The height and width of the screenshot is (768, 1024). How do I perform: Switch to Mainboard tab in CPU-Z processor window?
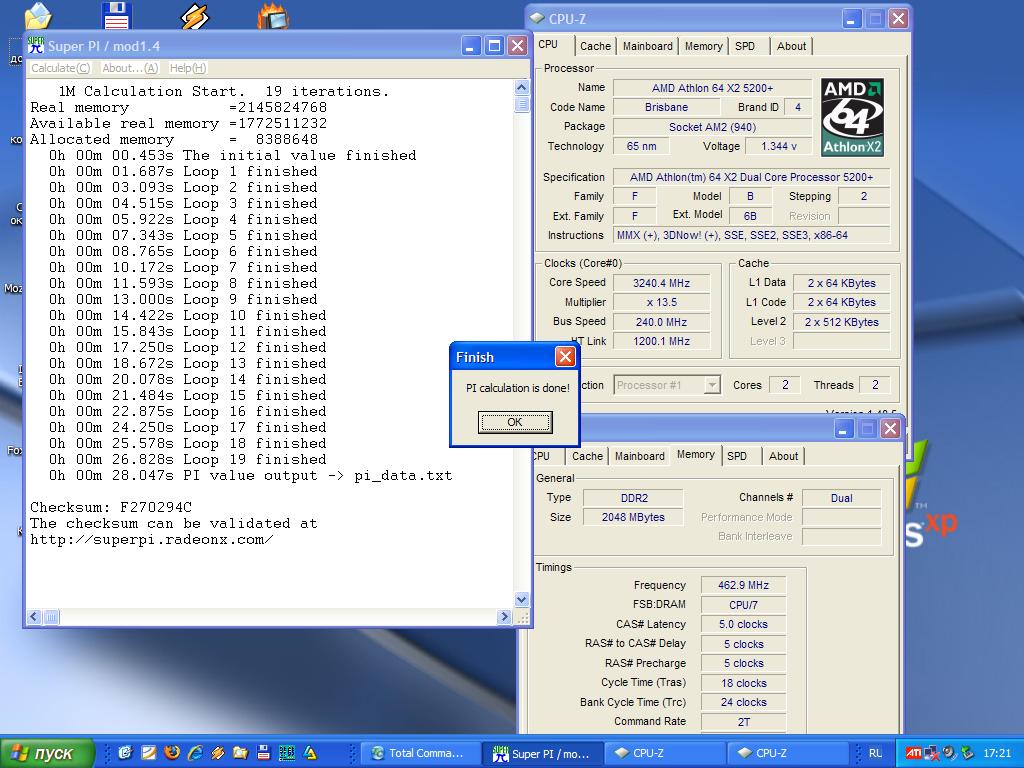pos(647,46)
